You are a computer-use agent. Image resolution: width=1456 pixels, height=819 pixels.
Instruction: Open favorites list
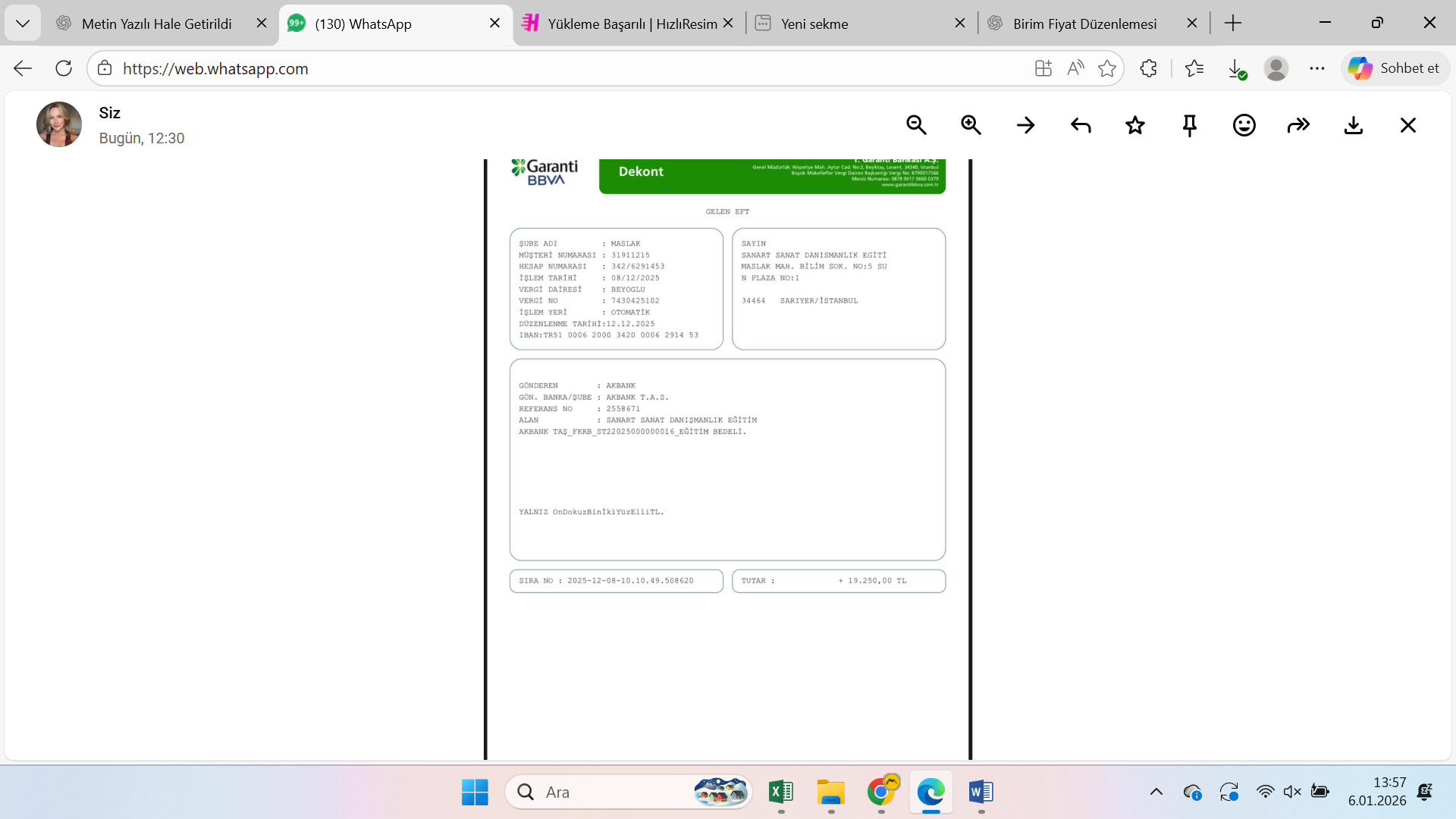tap(1194, 68)
